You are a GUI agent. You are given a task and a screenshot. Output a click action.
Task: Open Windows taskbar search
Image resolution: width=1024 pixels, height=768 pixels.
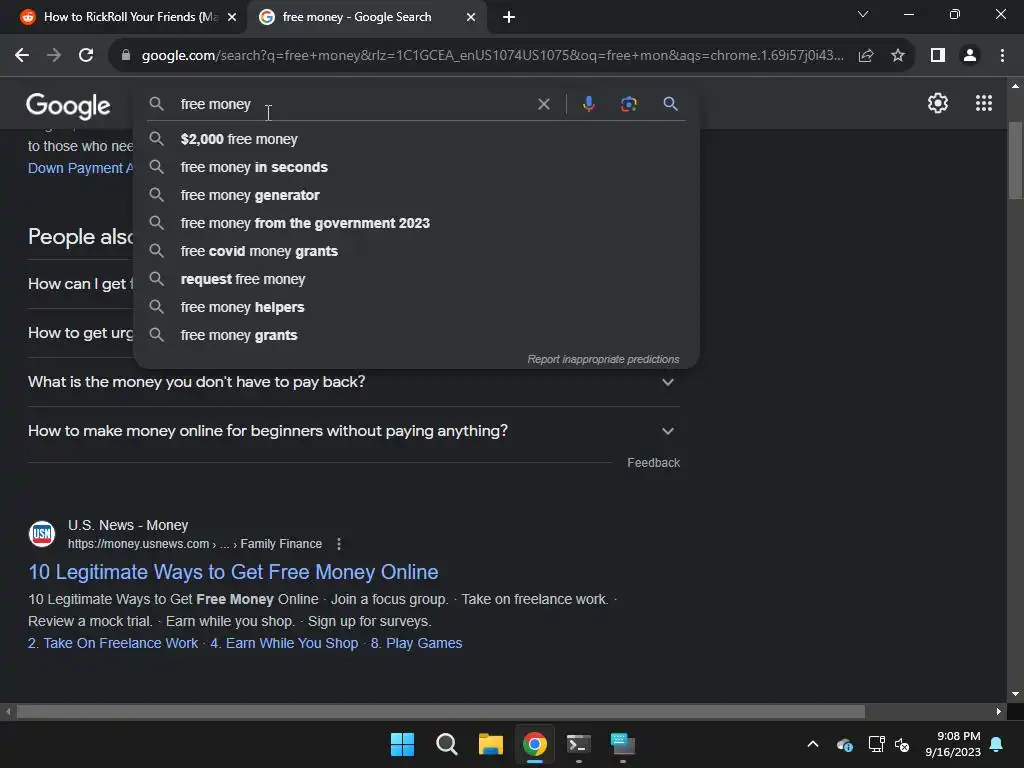tap(447, 744)
